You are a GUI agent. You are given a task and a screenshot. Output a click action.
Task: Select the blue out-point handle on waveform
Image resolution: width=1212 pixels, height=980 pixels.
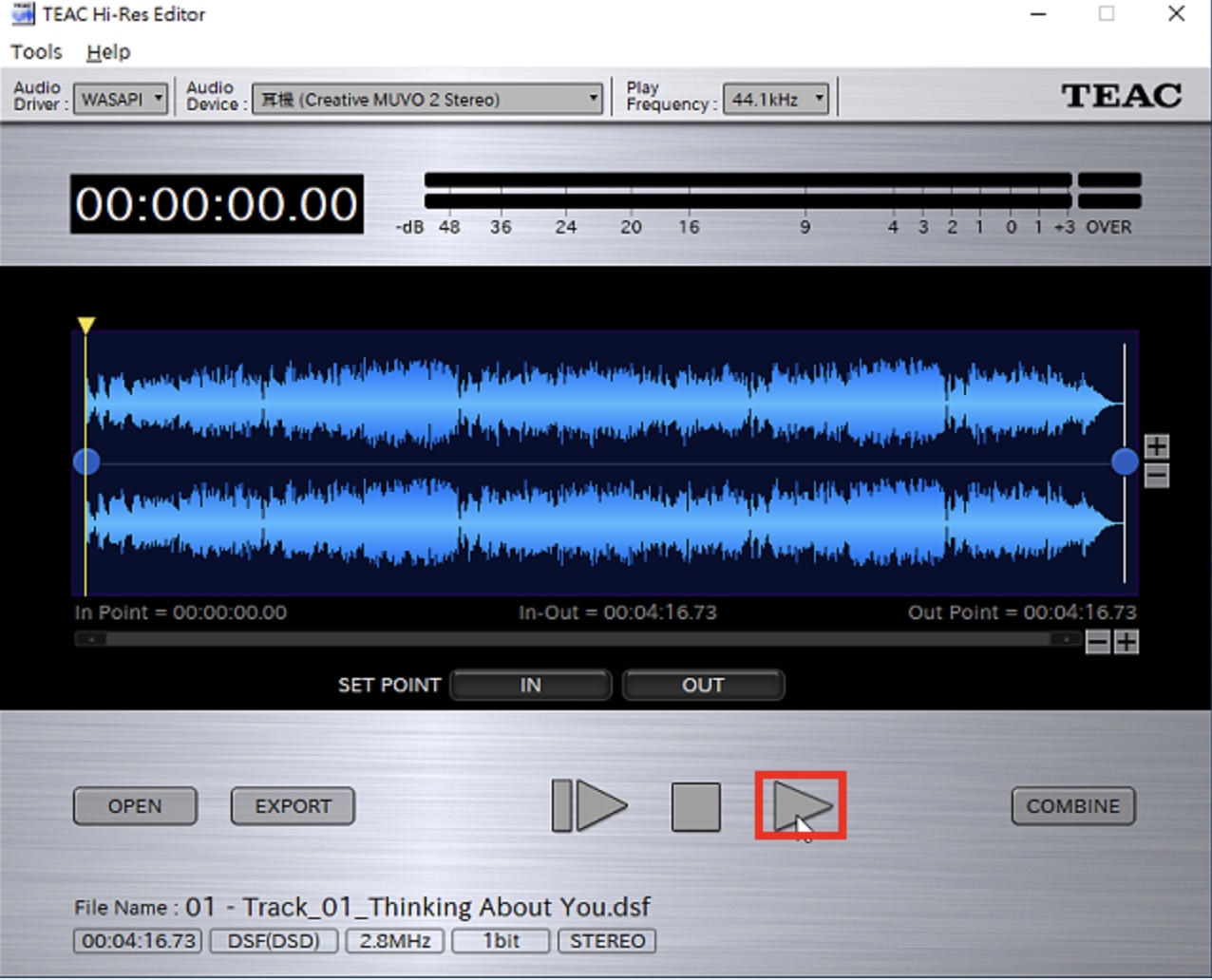pyautogui.click(x=1125, y=462)
